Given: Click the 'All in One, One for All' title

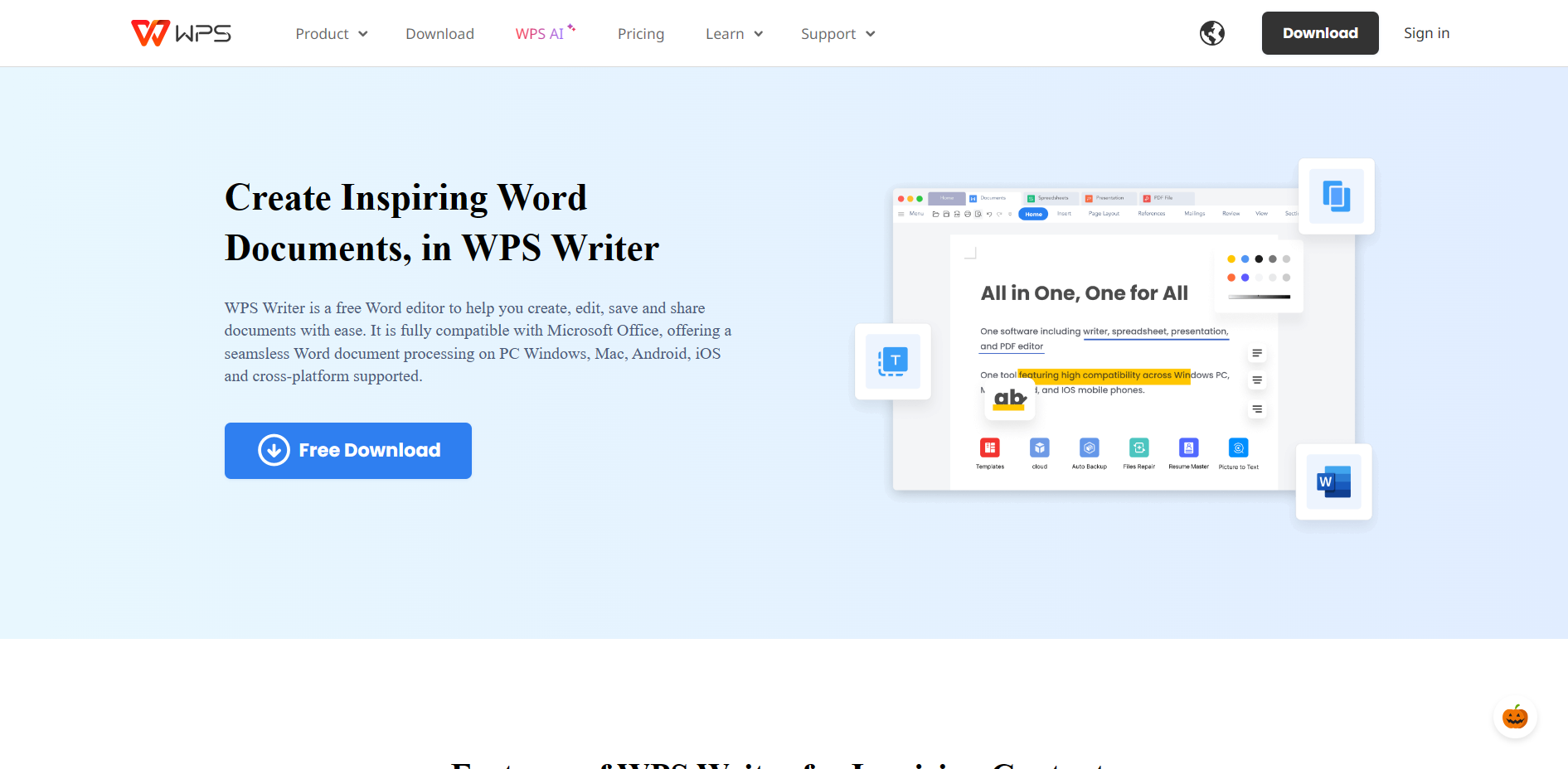Looking at the screenshot, I should coord(1085,293).
